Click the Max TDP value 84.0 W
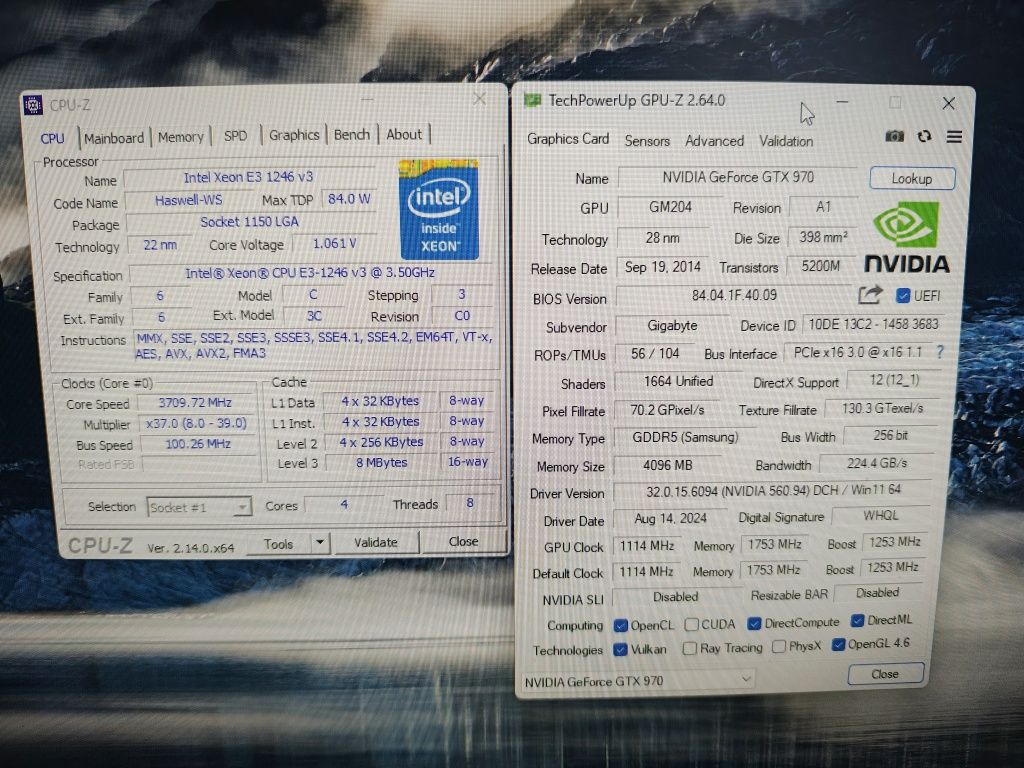The height and width of the screenshot is (768, 1024). tap(349, 199)
